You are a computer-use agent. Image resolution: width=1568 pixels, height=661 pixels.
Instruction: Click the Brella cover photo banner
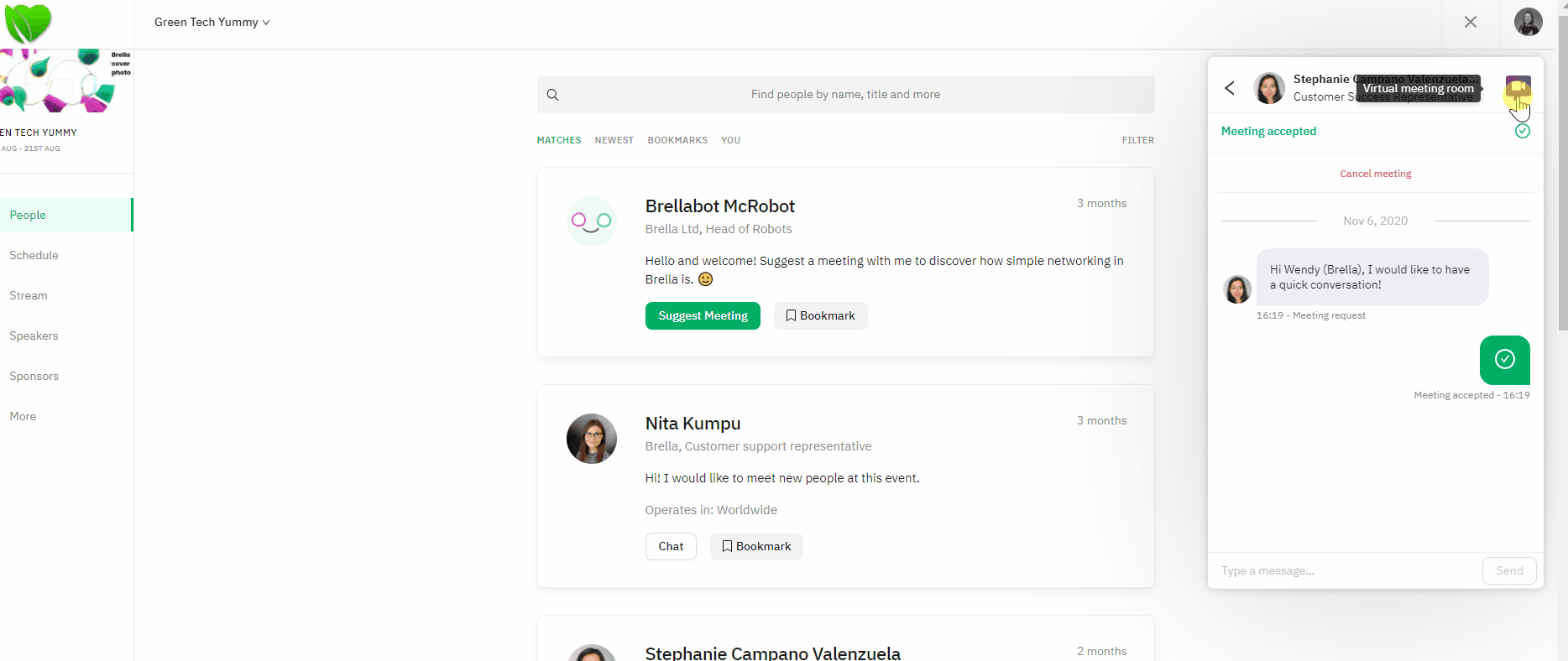tap(66, 81)
